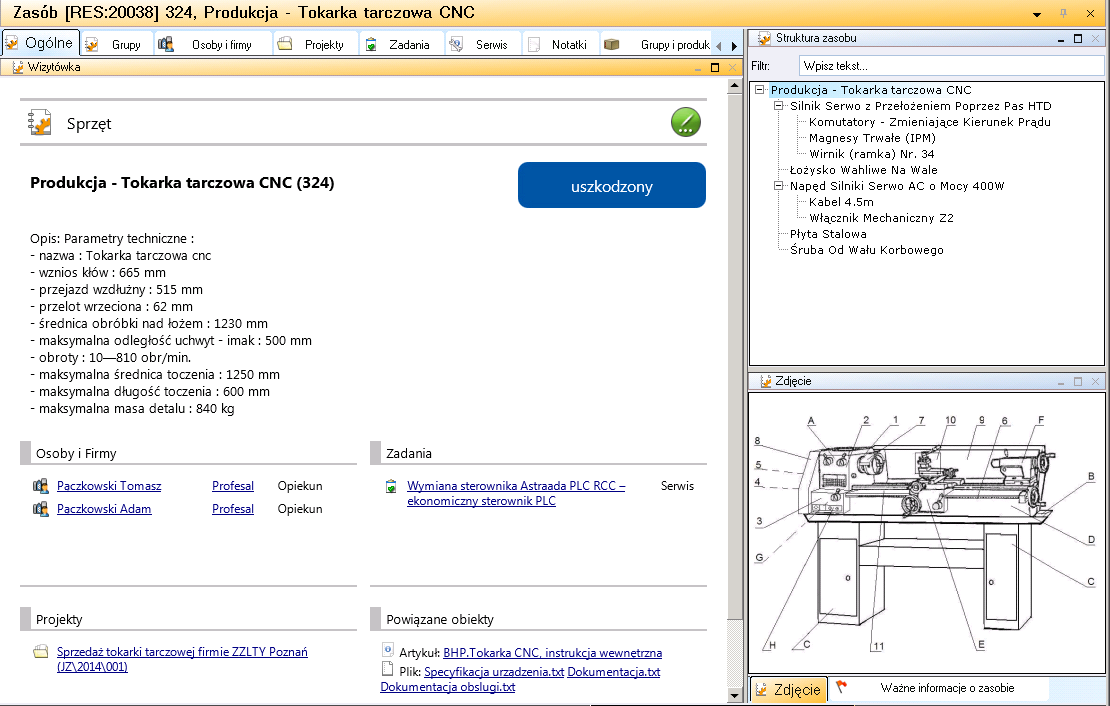The image size is (1110, 706).
Task: Collapse the Produkcja - Tokarka tarczowa CNC root node
Action: click(759, 90)
